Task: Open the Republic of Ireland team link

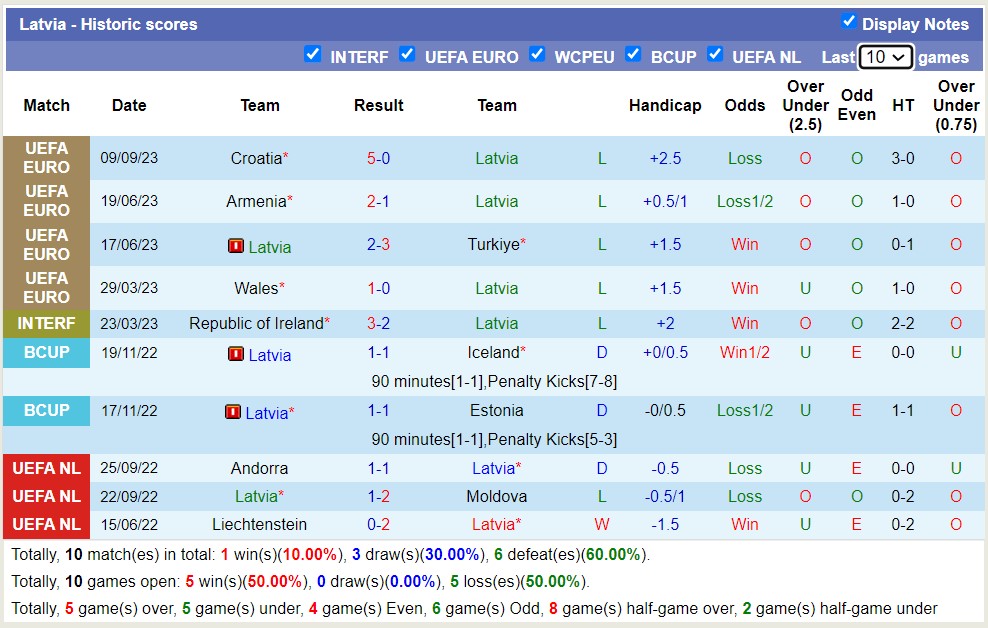Action: click(256, 323)
